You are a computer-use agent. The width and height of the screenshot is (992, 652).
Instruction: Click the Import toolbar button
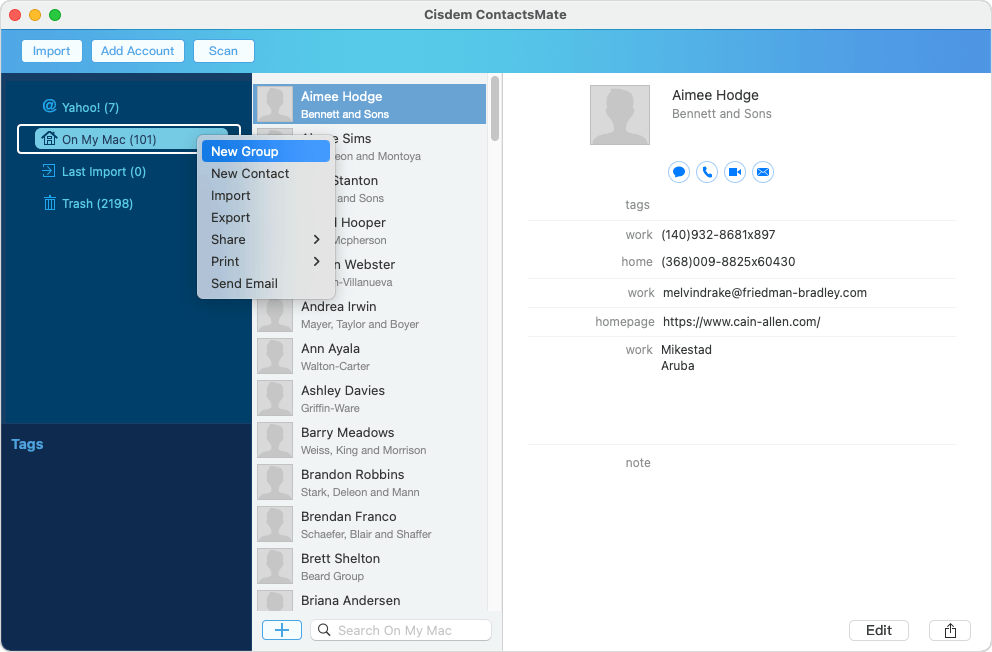click(52, 51)
